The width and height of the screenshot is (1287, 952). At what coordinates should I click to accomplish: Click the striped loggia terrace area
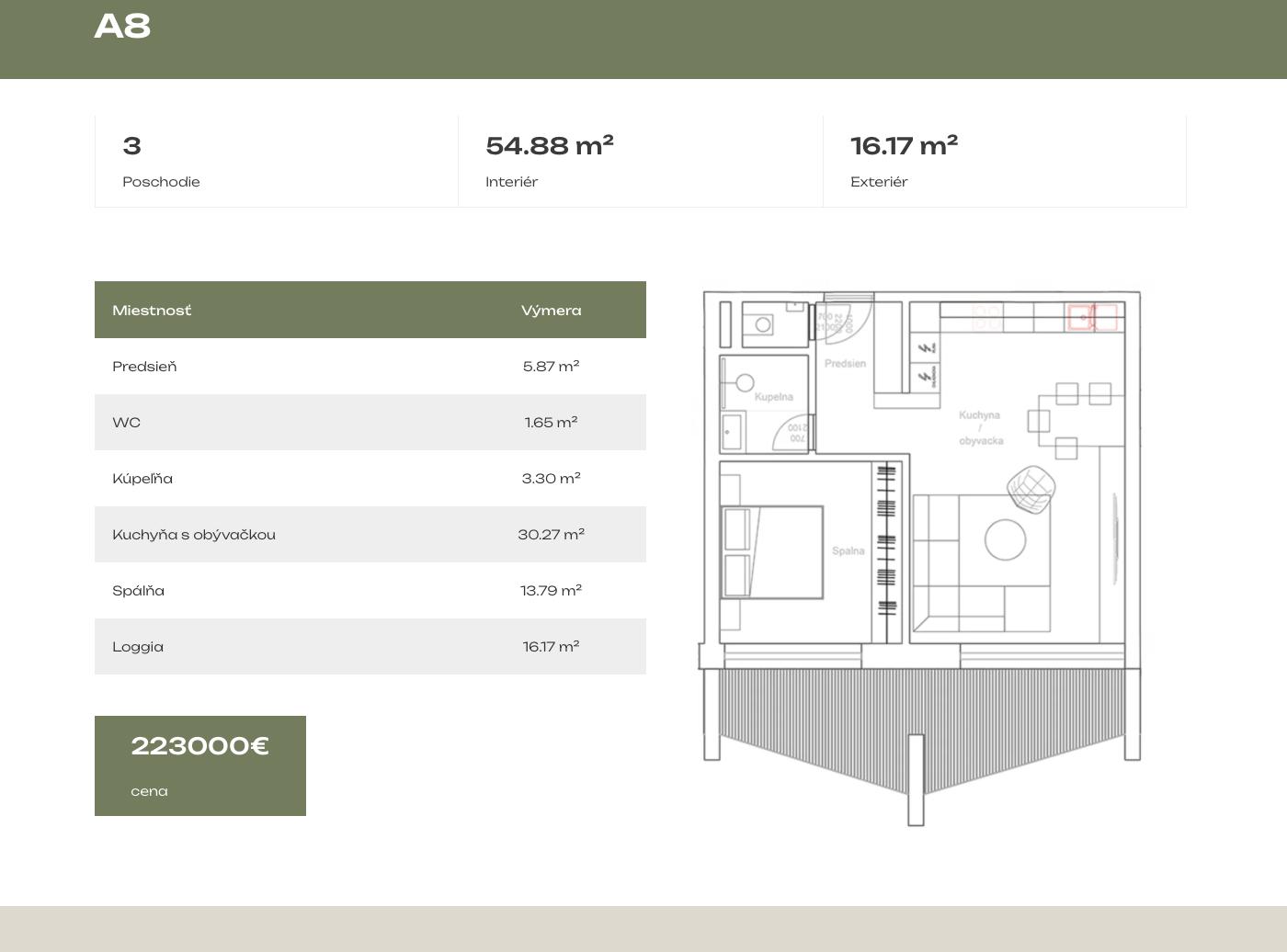[919, 717]
